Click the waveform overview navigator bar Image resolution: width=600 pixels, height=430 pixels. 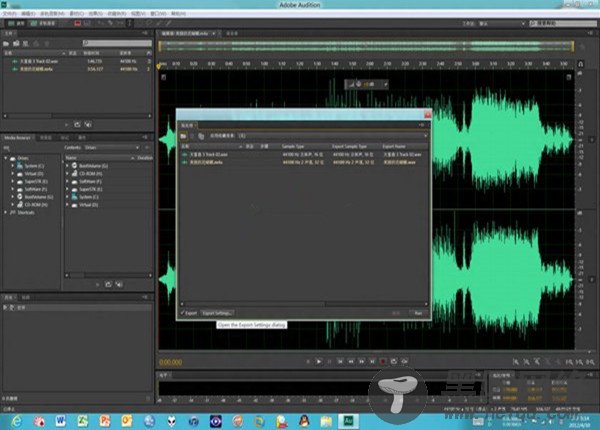coord(366,46)
